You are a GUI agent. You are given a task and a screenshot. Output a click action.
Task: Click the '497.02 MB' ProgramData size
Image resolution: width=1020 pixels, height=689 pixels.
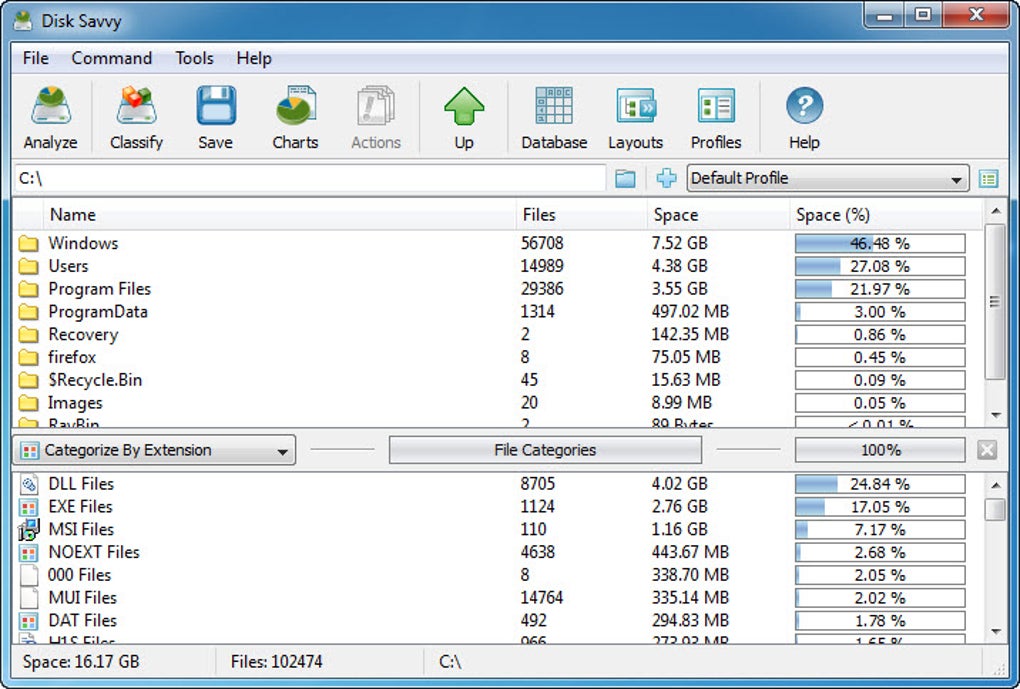click(690, 312)
